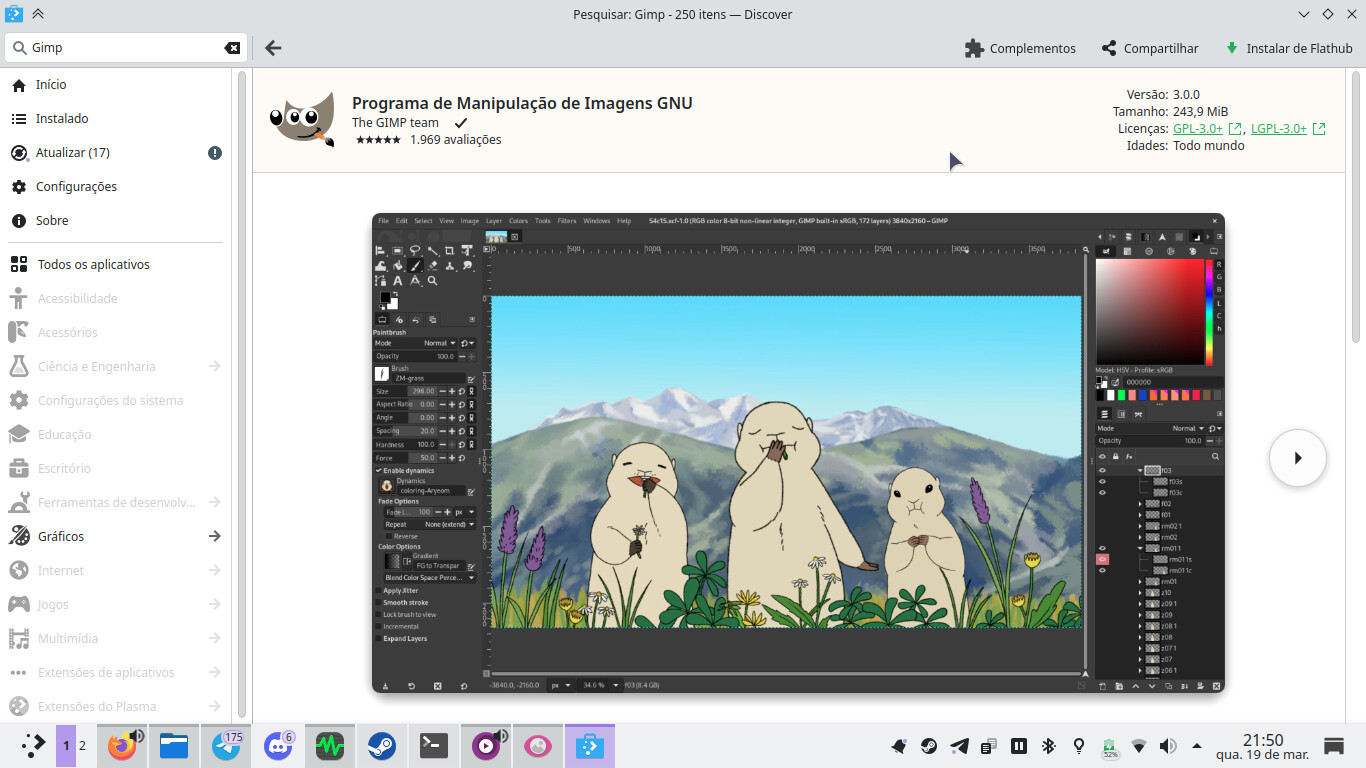Go to Início in the sidebar
This screenshot has width=1366, height=768.
click(115, 85)
